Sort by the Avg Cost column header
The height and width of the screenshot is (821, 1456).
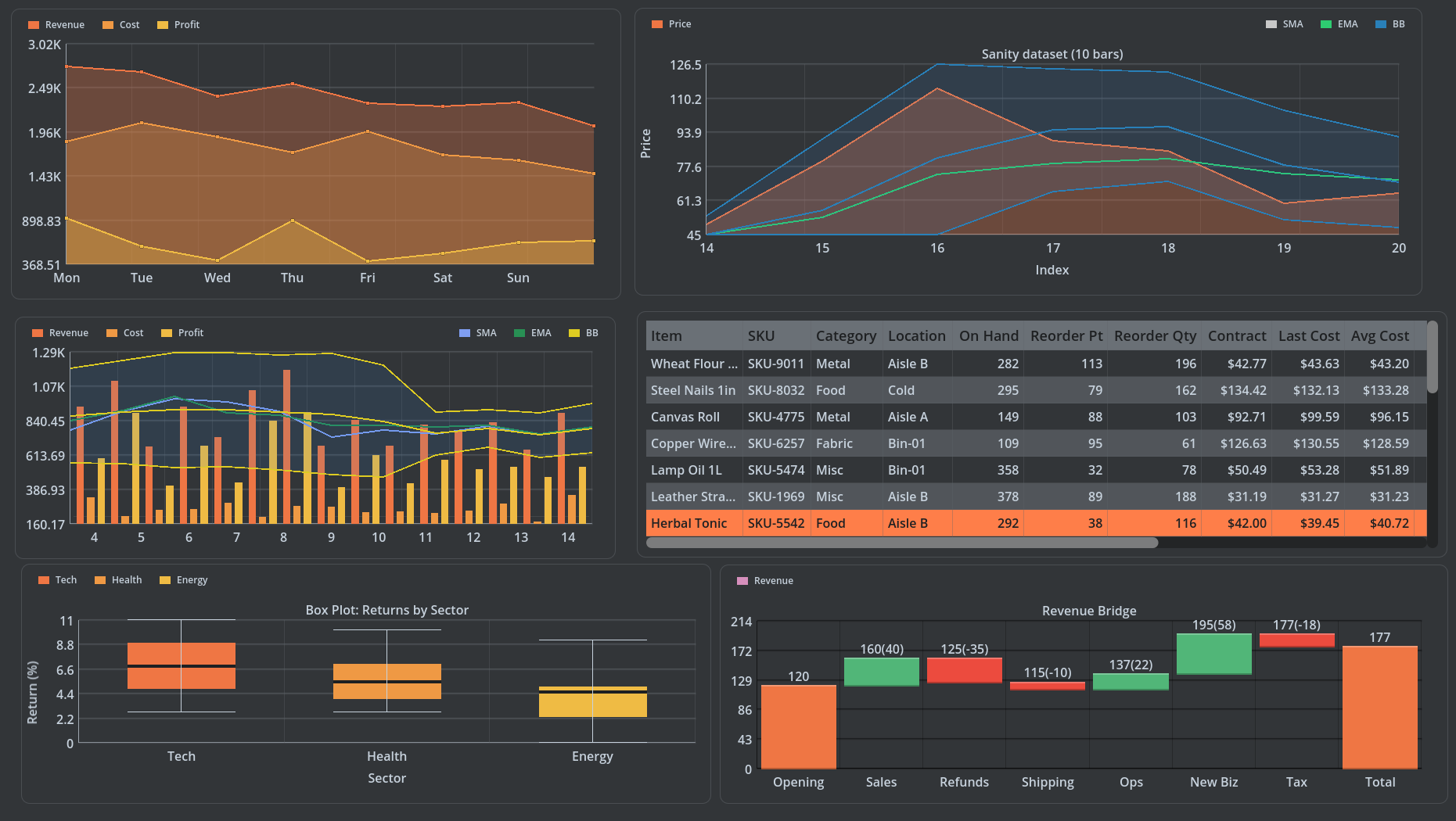click(x=1379, y=336)
